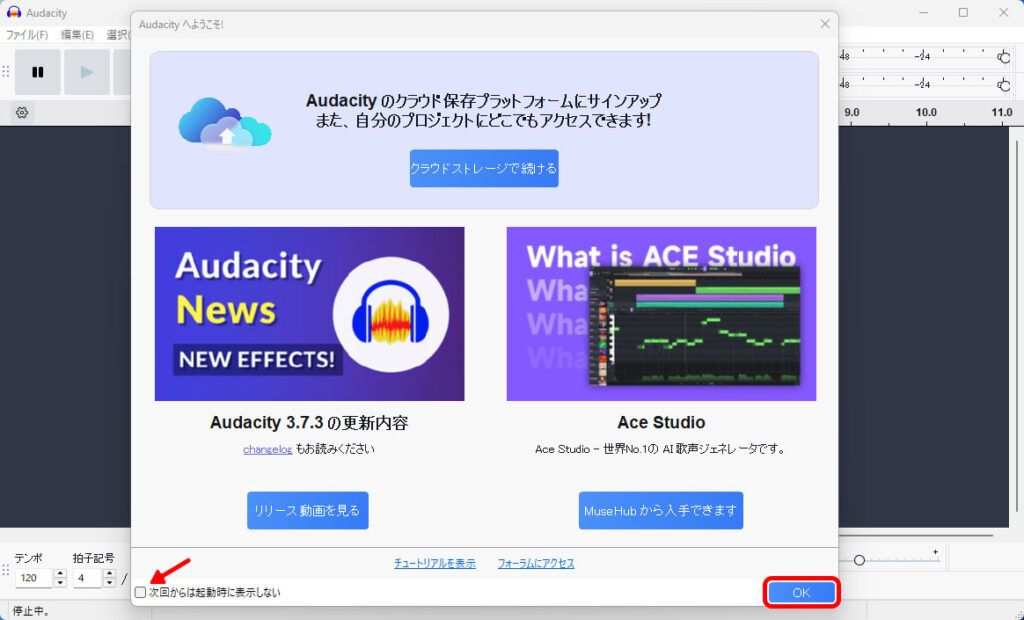The width and height of the screenshot is (1024, 620).
Task: Click the Play button in the transport toolbar
Action: point(87,72)
